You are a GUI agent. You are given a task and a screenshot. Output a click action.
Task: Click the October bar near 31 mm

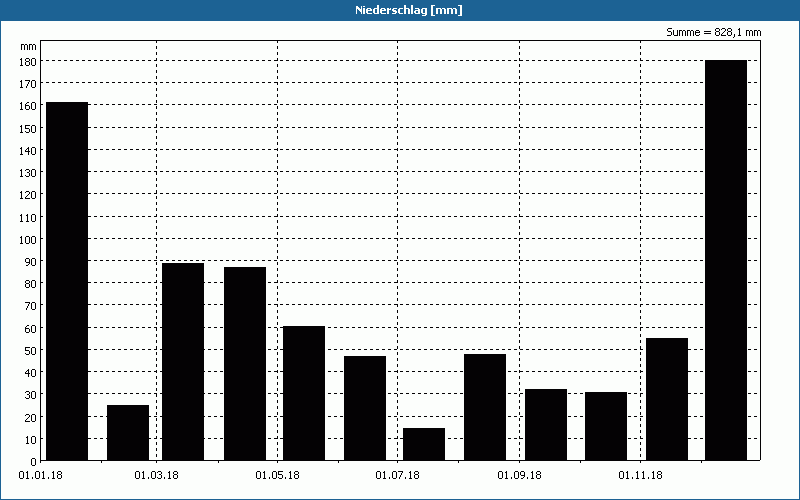point(606,427)
